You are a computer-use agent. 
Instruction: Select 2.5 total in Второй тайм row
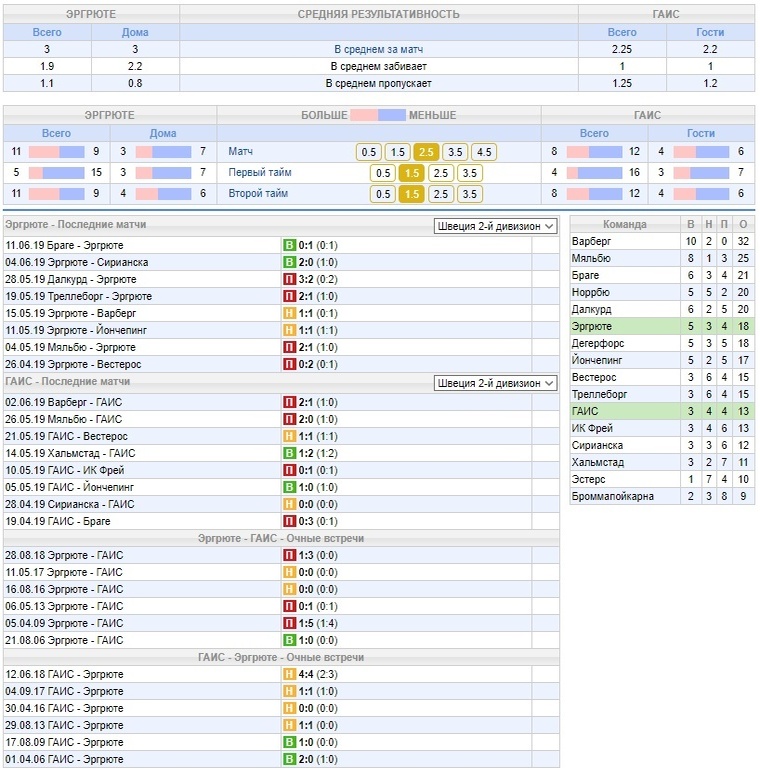(441, 194)
